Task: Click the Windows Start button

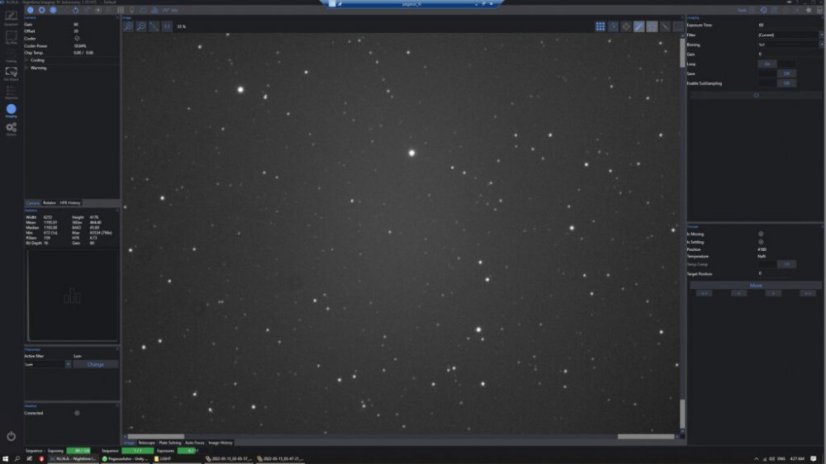Action: pyautogui.click(x=5, y=458)
